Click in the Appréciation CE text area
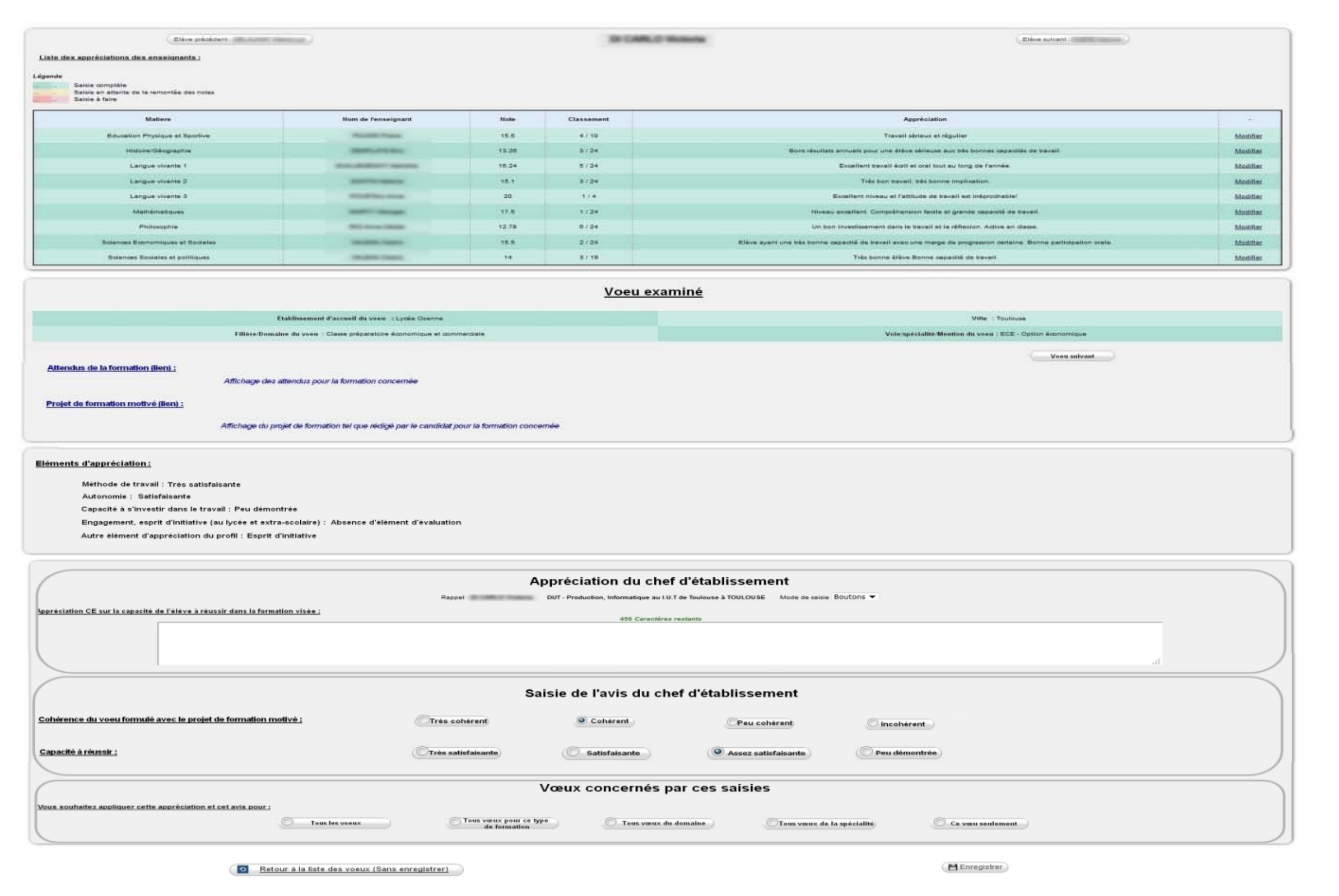This screenshot has width=1339, height=896. click(x=660, y=643)
